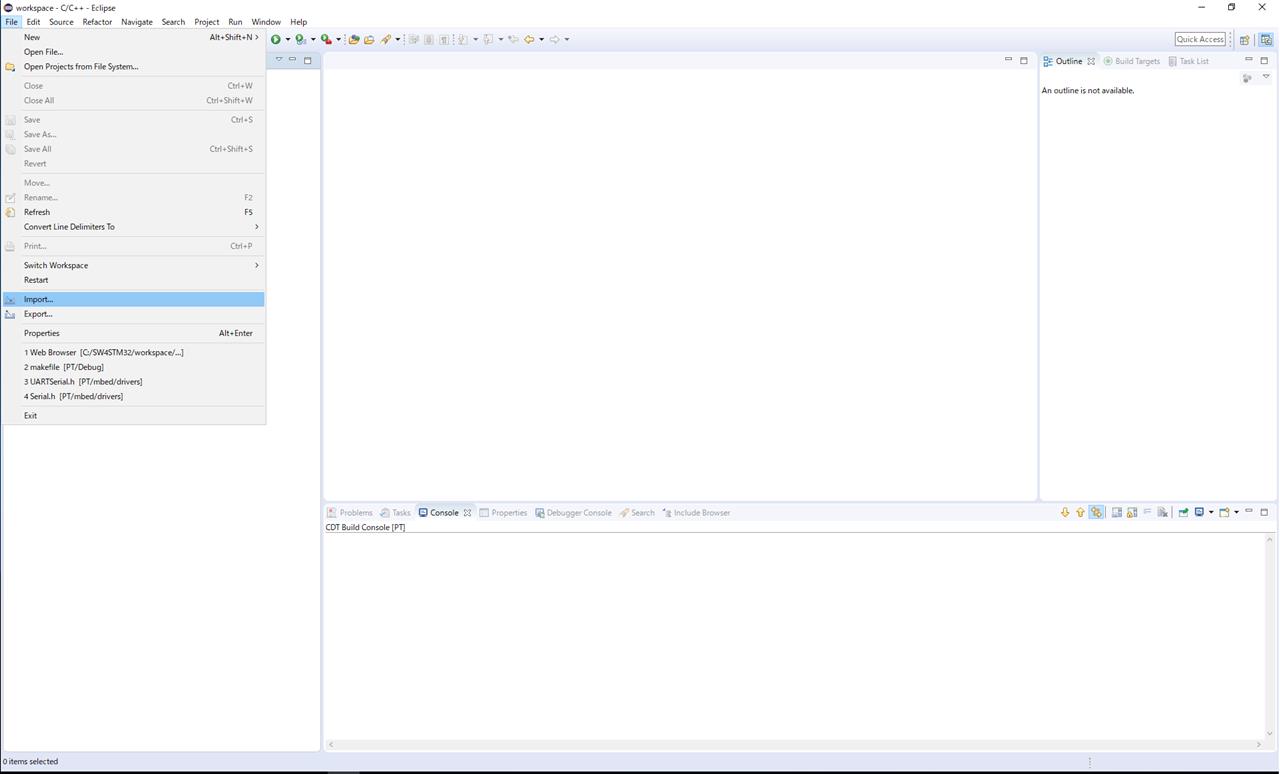This screenshot has height=774, width=1280.
Task: Click the Open Perspective icon
Action: (x=1245, y=39)
